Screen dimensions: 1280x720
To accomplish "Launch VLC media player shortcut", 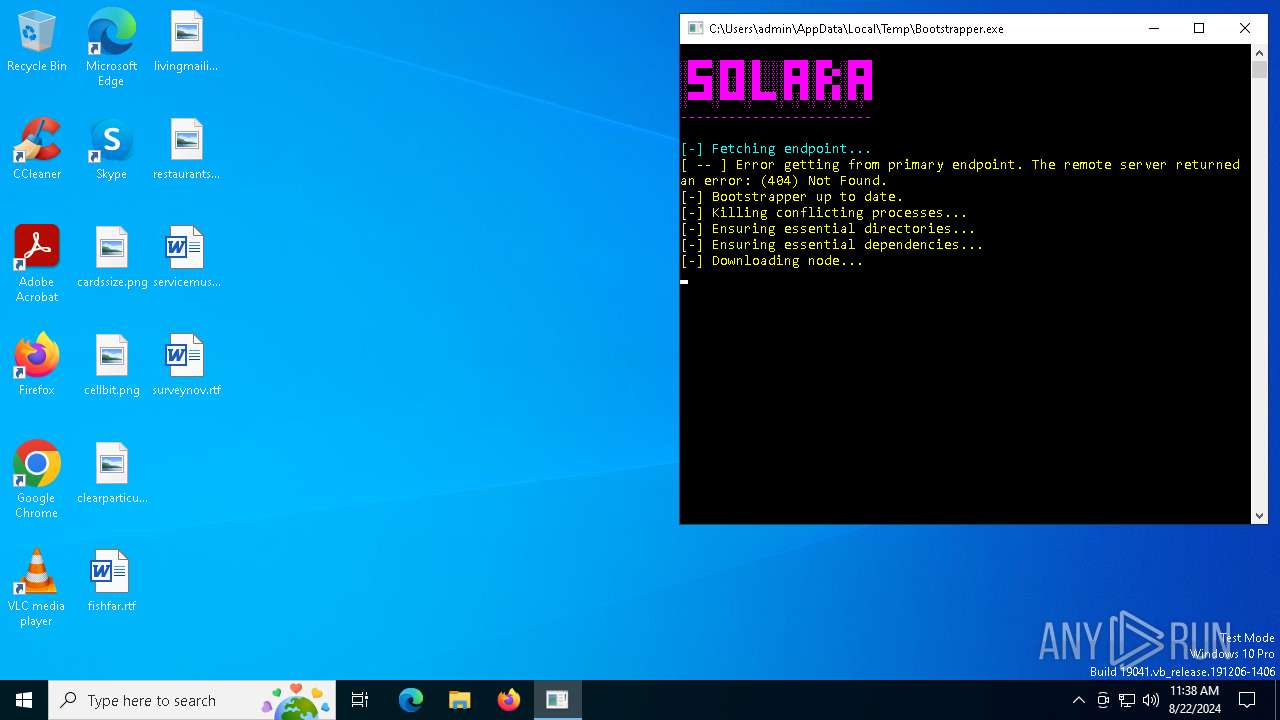I will coord(37,588).
